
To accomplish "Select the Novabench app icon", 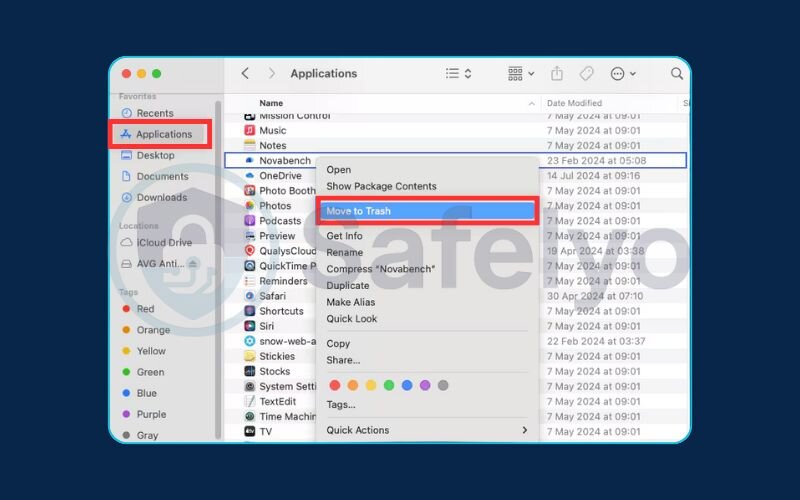I will click(x=249, y=160).
